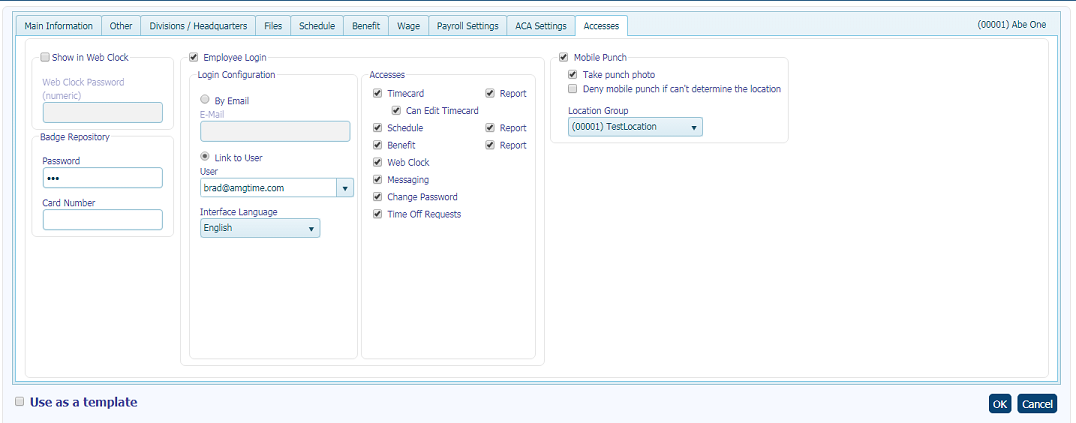The width and height of the screenshot is (1076, 423).
Task: Open the User dropdown arrow
Action: pyautogui.click(x=344, y=187)
